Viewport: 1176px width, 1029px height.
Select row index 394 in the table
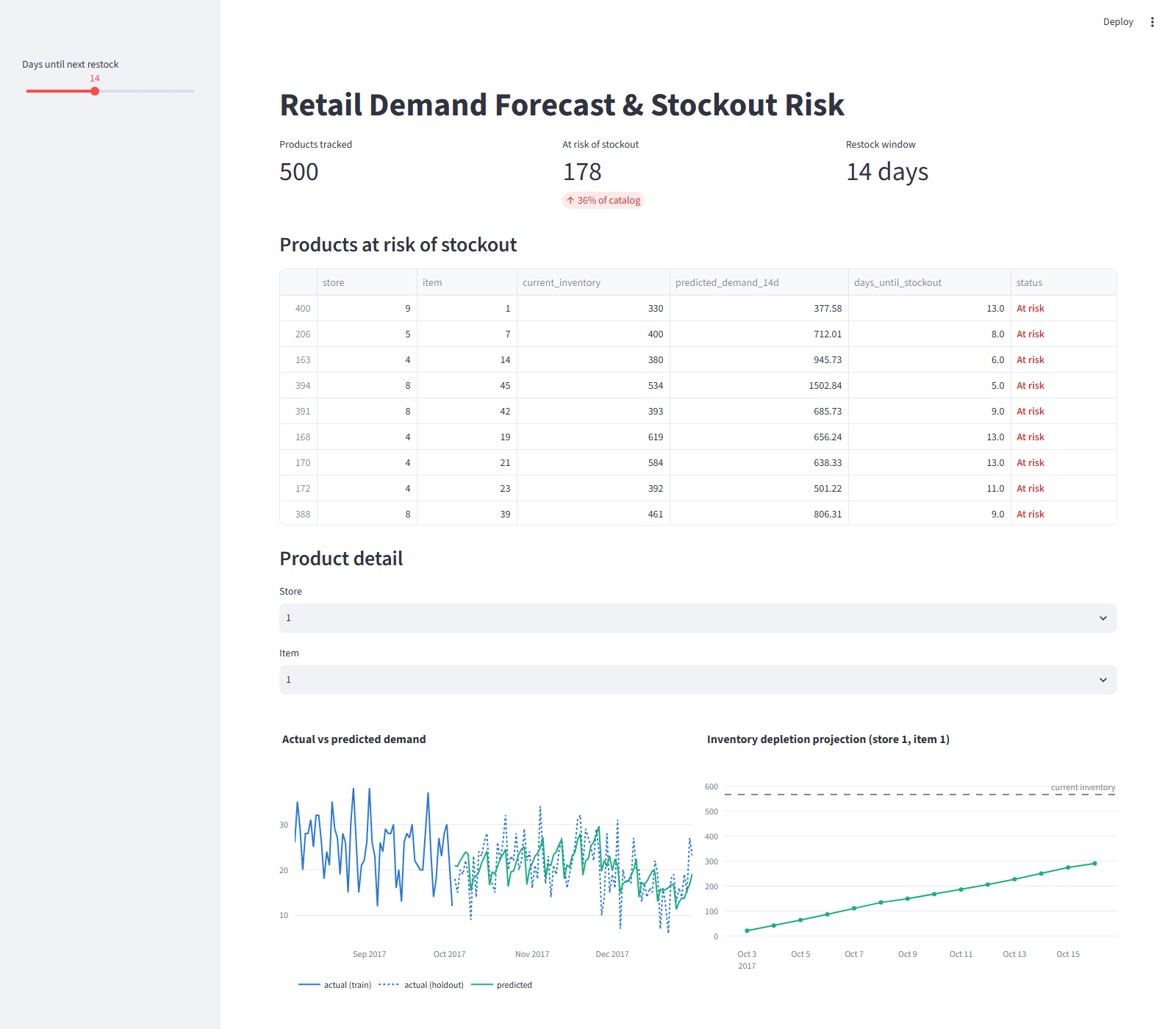pyautogui.click(x=298, y=385)
